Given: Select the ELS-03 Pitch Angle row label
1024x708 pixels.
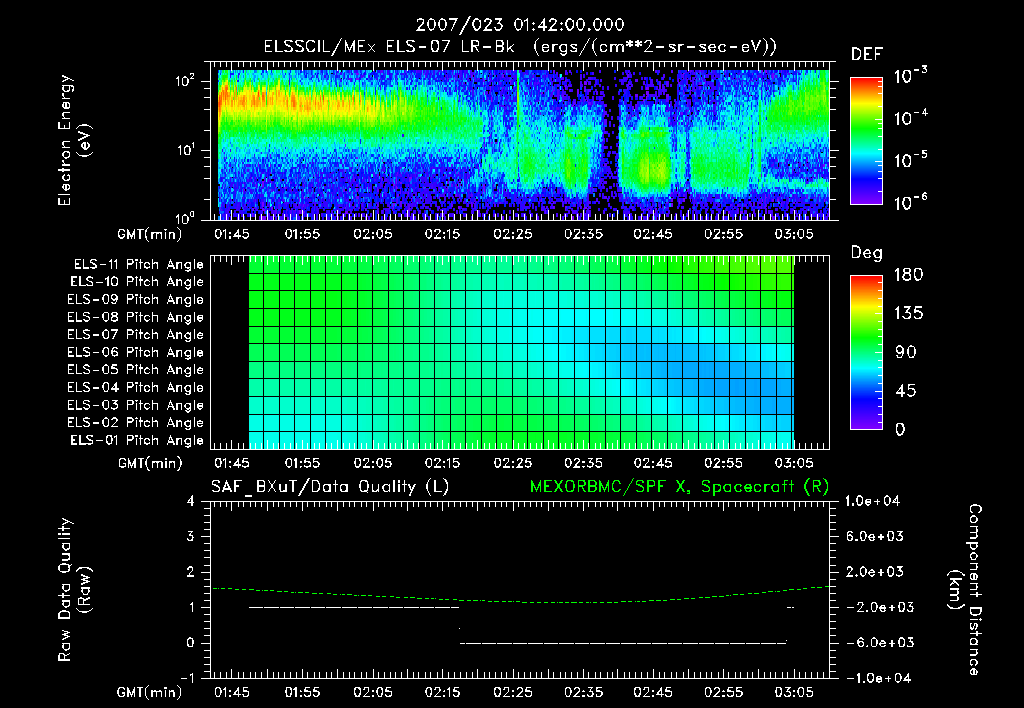Looking at the screenshot, I should pyautogui.click(x=135, y=405).
